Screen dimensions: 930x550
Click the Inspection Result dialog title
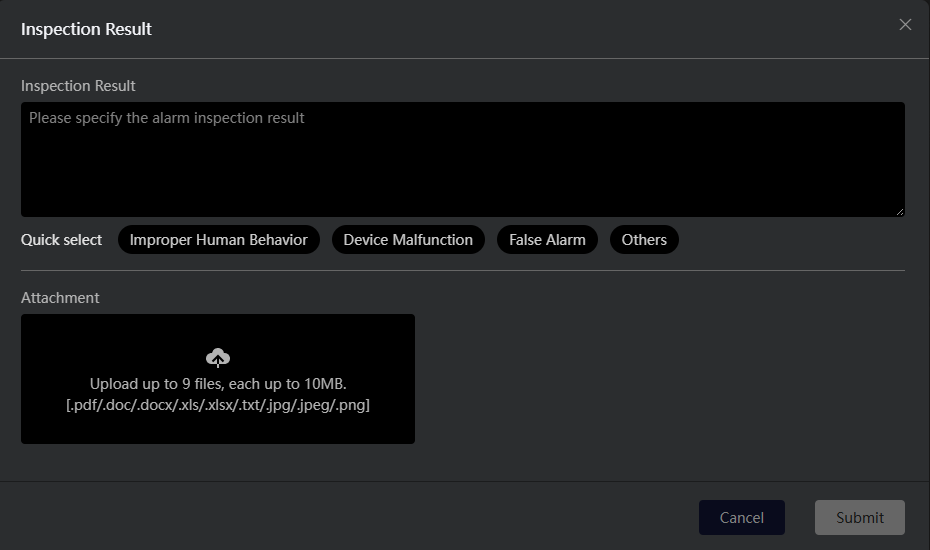tap(86, 29)
